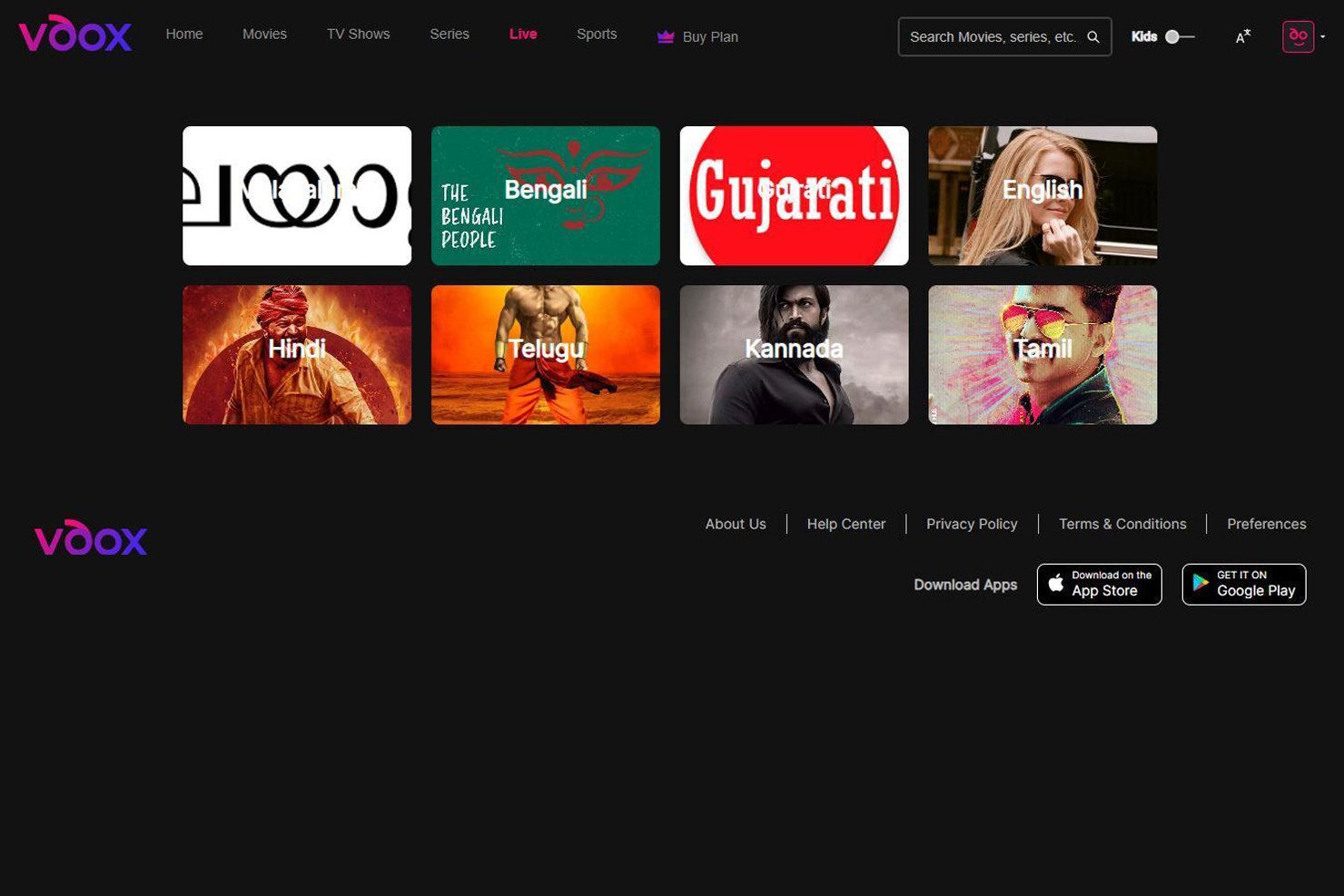The width and height of the screenshot is (1344, 896).
Task: Choose the Telugu language card
Action: (x=546, y=355)
